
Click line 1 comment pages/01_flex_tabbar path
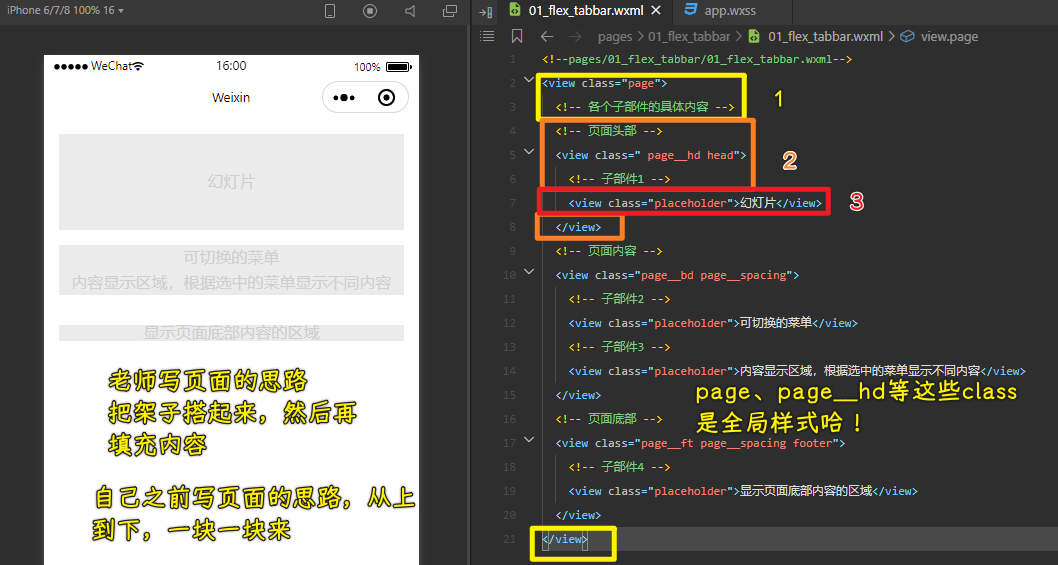coord(697,59)
